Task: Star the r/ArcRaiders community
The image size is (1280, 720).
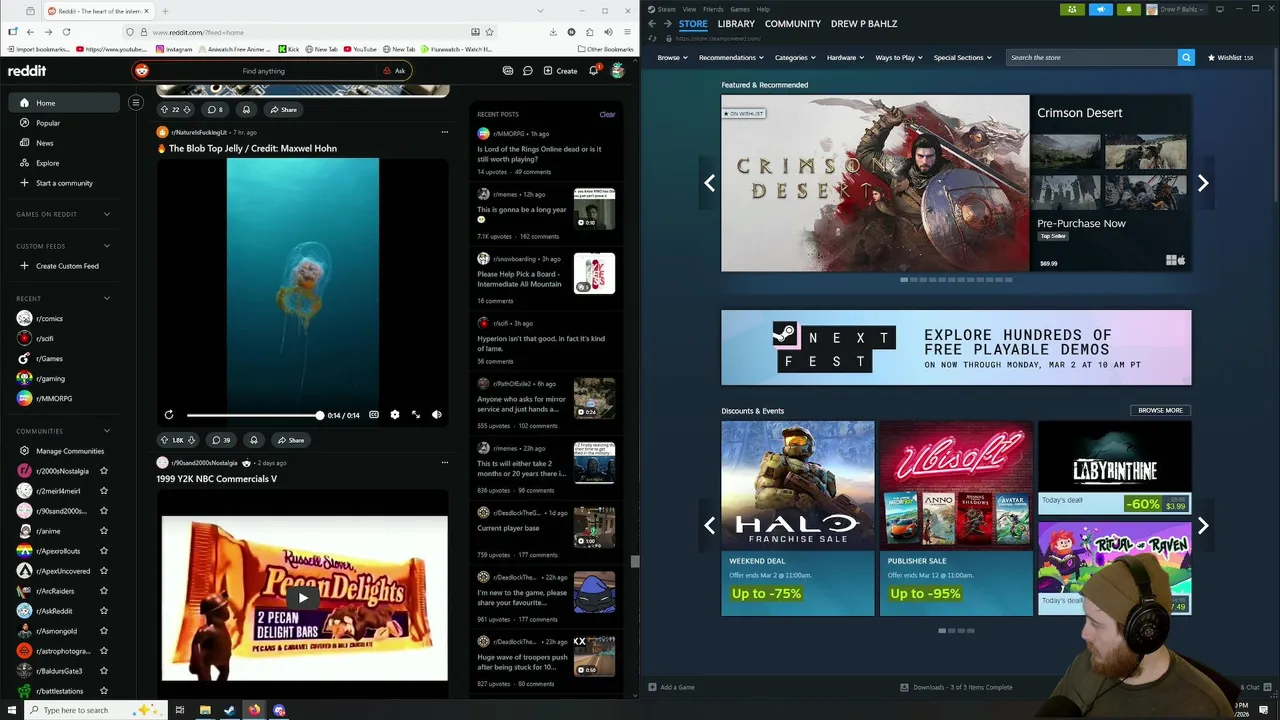Action: 104,591
